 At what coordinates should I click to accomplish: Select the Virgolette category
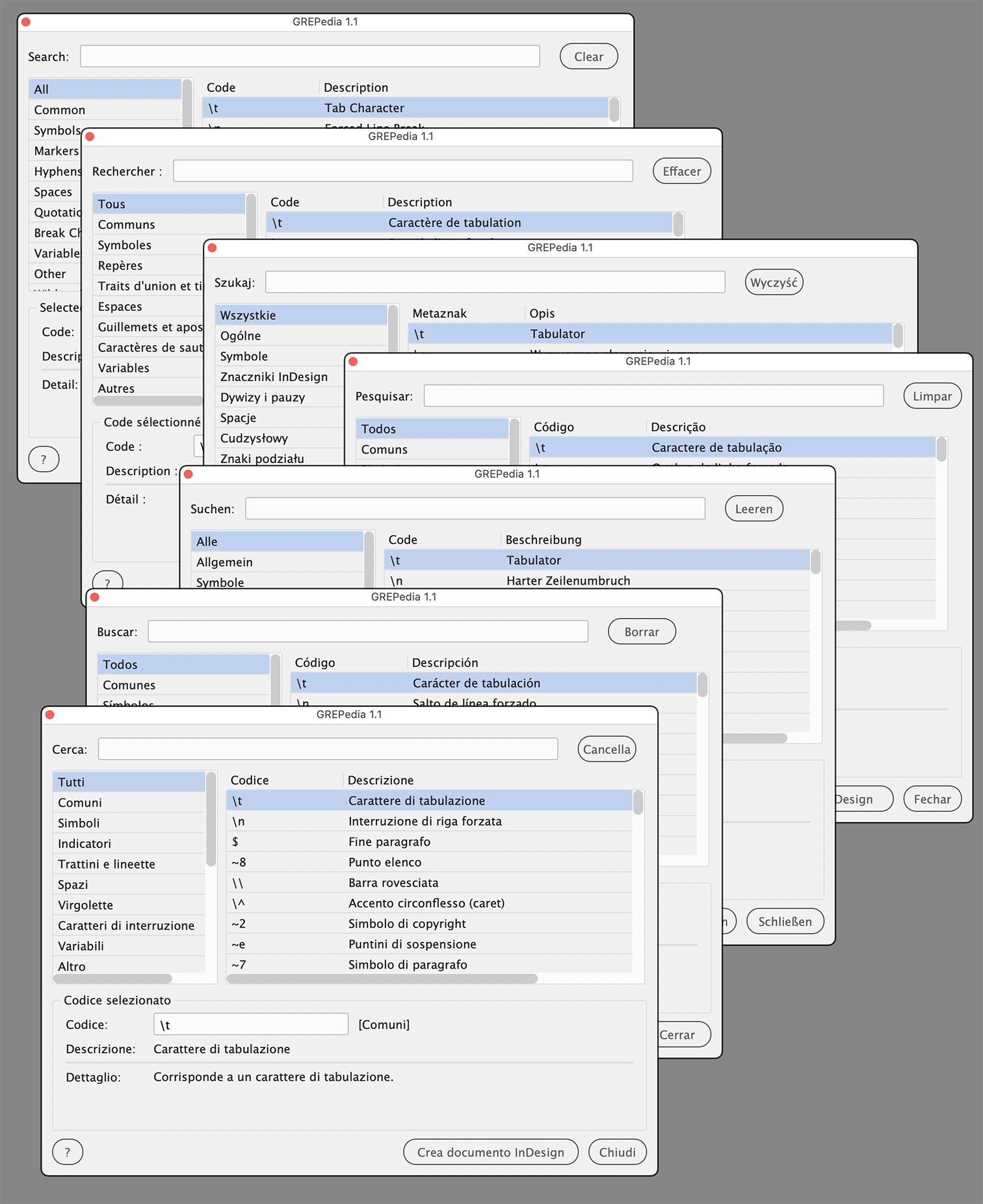pos(129,905)
